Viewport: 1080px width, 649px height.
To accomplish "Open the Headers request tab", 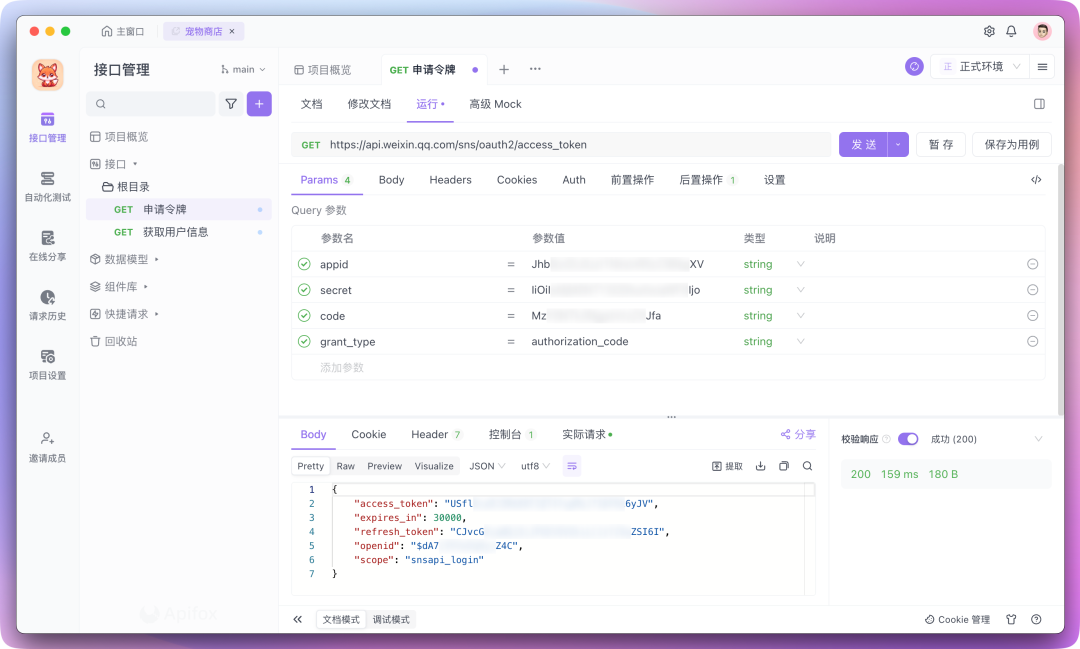I will (x=450, y=180).
